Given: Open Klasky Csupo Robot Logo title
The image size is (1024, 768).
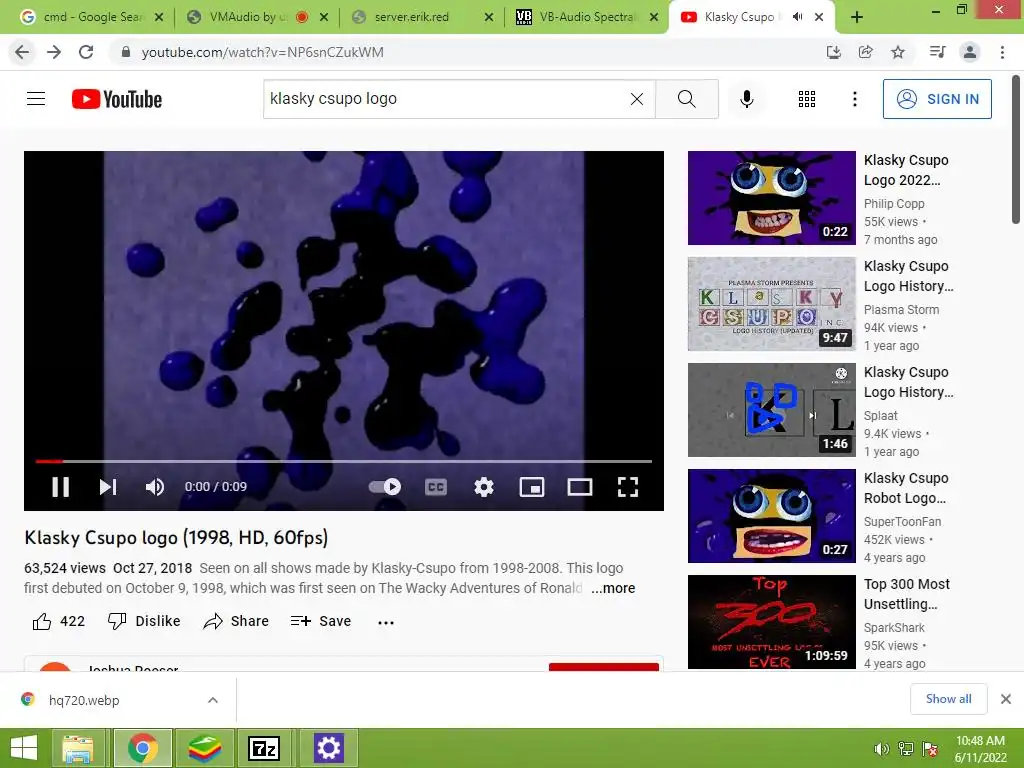Looking at the screenshot, I should tap(906, 488).
